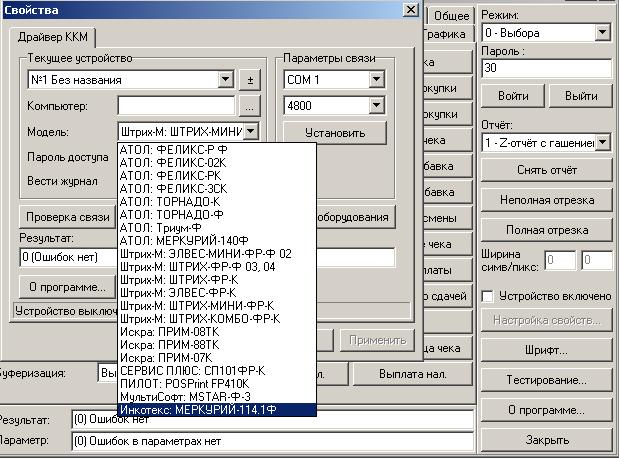Viewport: 619px width, 459px height.
Task: Pick АТОЛ: ТОРНАДО-Ф in the list
Action: 217,215
